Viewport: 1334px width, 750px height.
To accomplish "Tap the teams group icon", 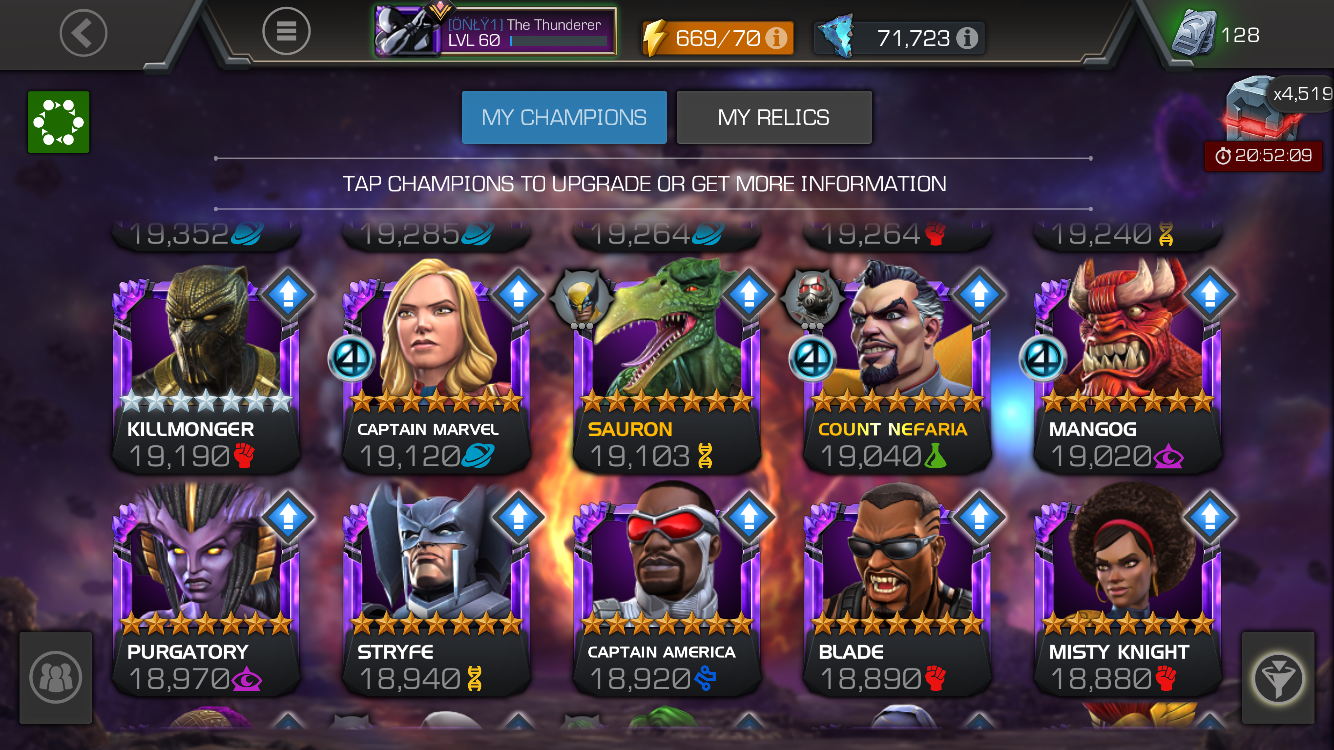I will (56, 678).
